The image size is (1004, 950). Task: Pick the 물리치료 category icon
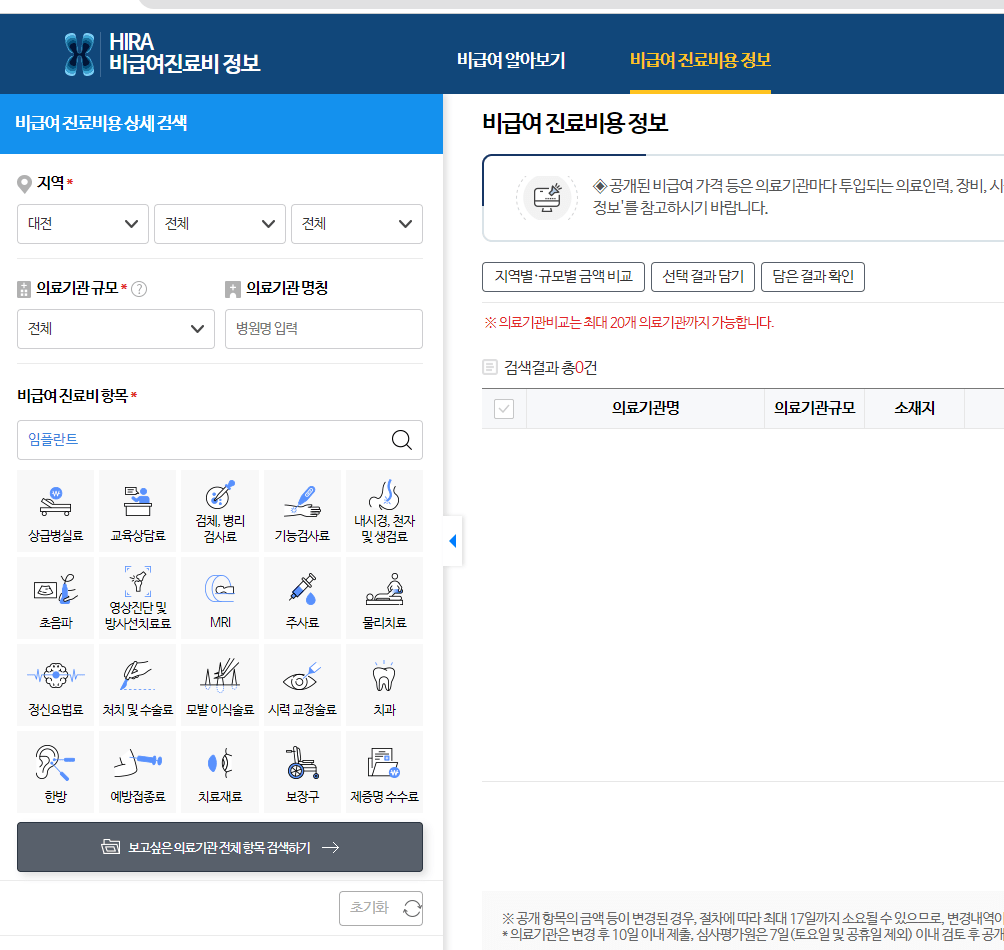384,598
